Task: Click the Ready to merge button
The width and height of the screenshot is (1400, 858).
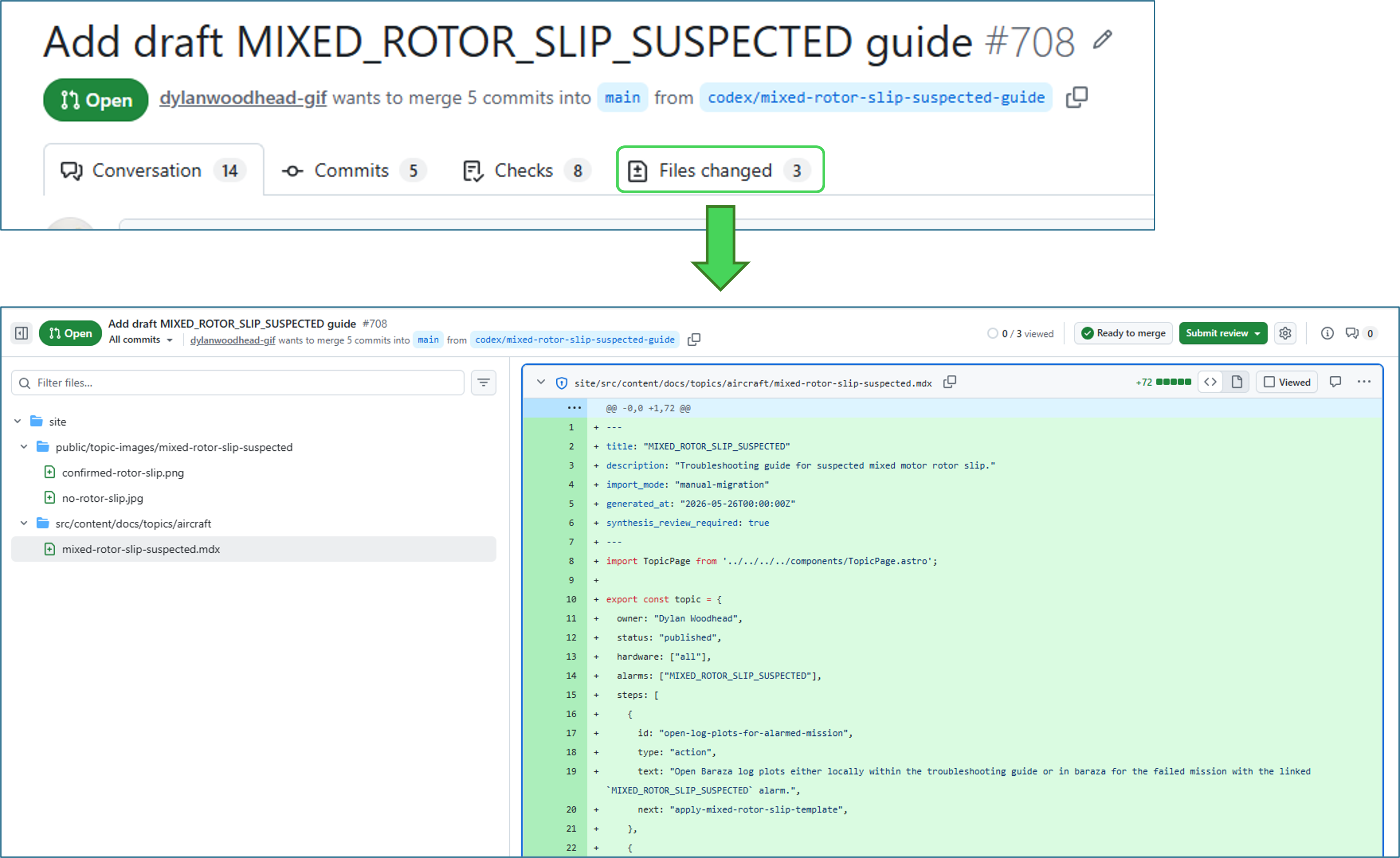Action: tap(1123, 334)
